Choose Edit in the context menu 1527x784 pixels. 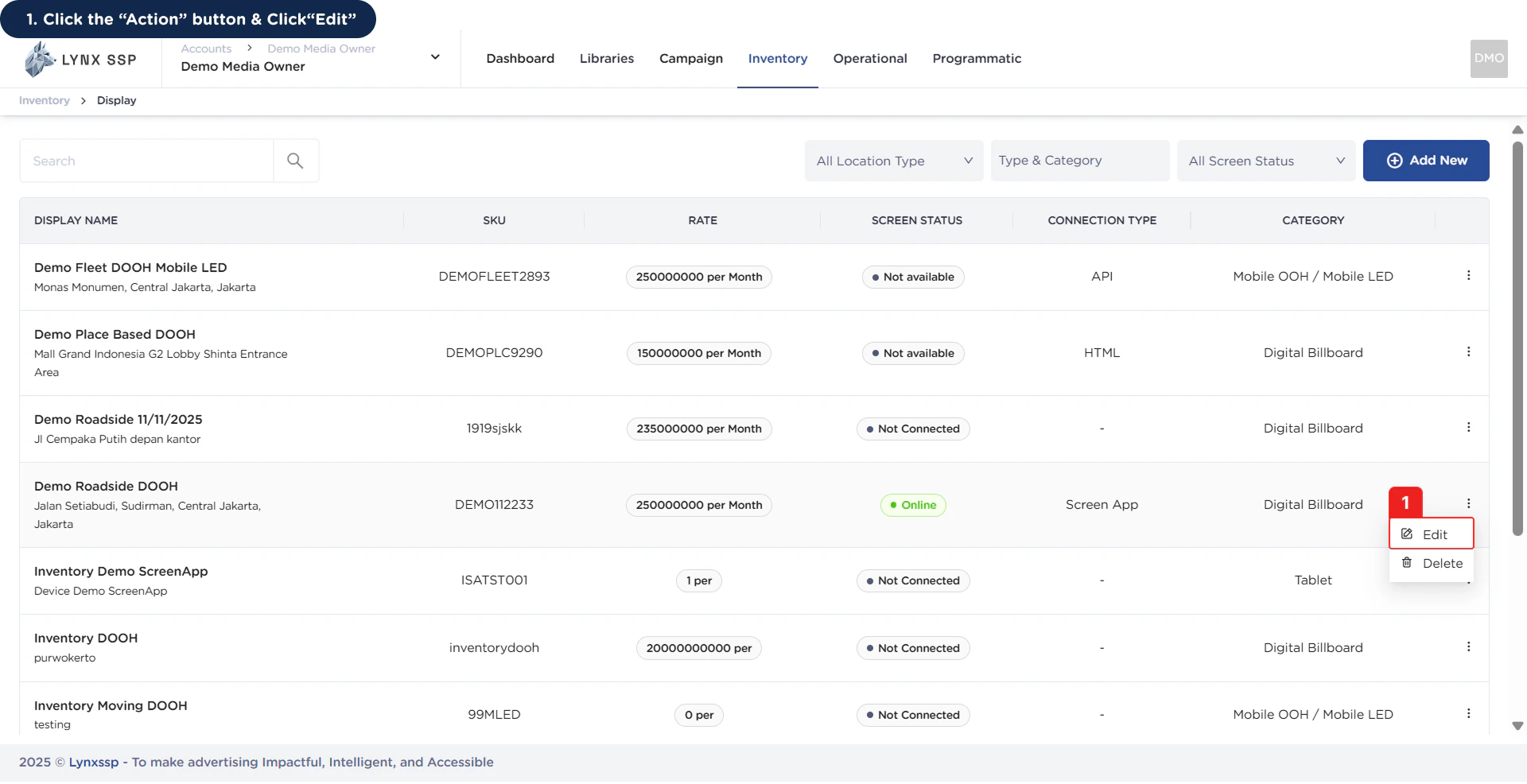pos(1432,534)
